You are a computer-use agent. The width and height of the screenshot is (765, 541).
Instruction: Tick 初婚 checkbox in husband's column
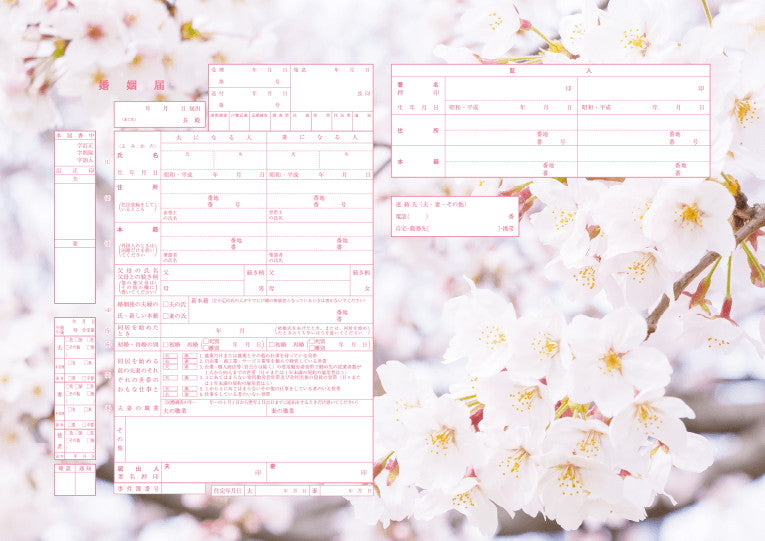[166, 344]
